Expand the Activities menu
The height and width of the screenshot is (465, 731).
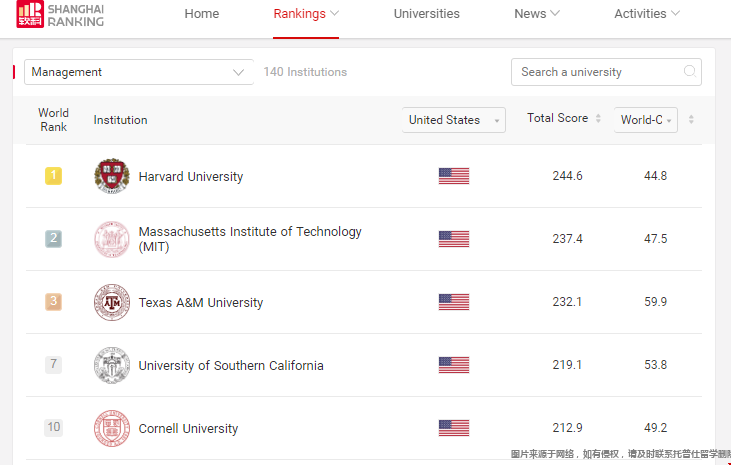pos(647,14)
